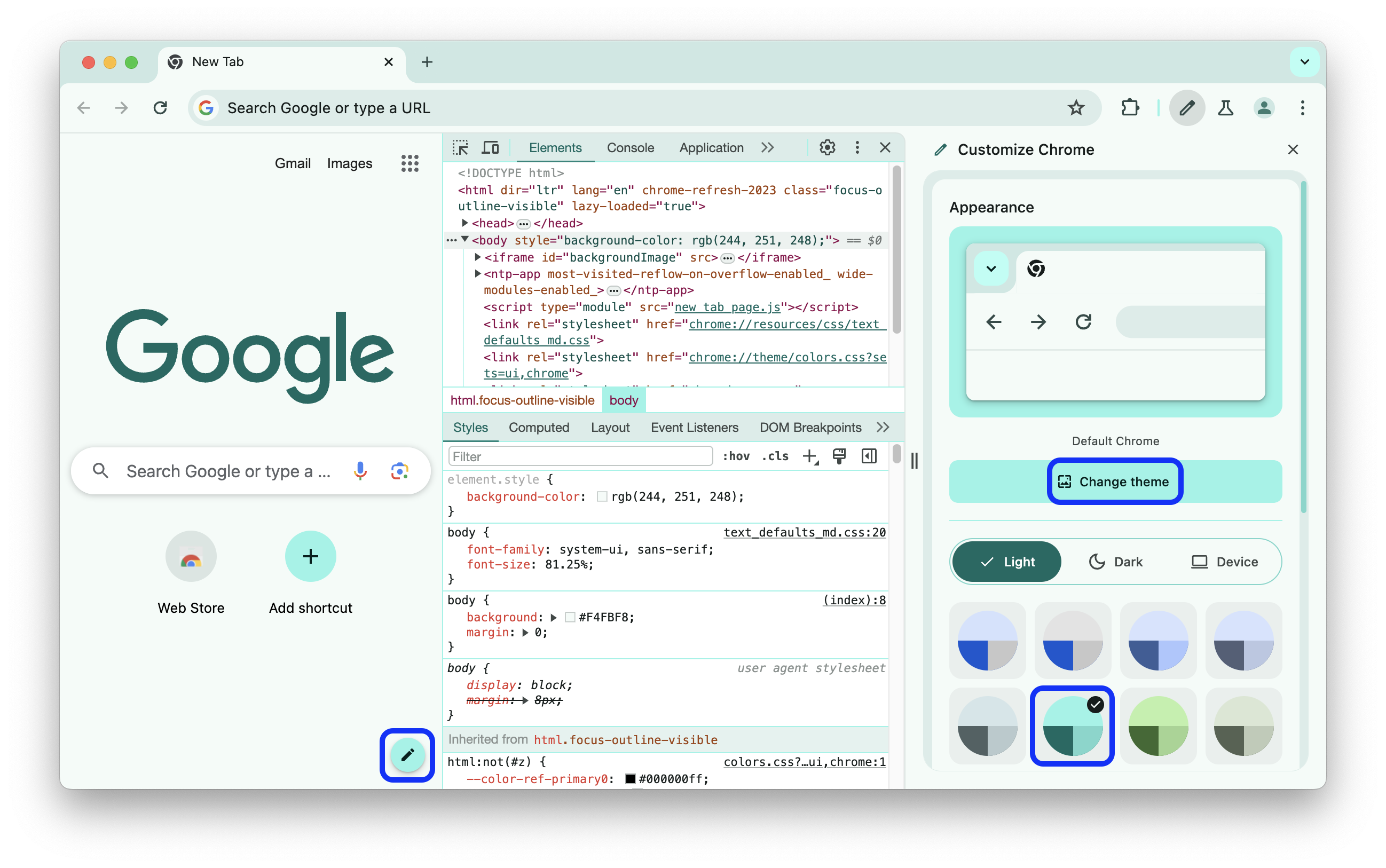This screenshot has width=1386, height=868.
Task: Switch to the Application tab
Action: tap(710, 148)
